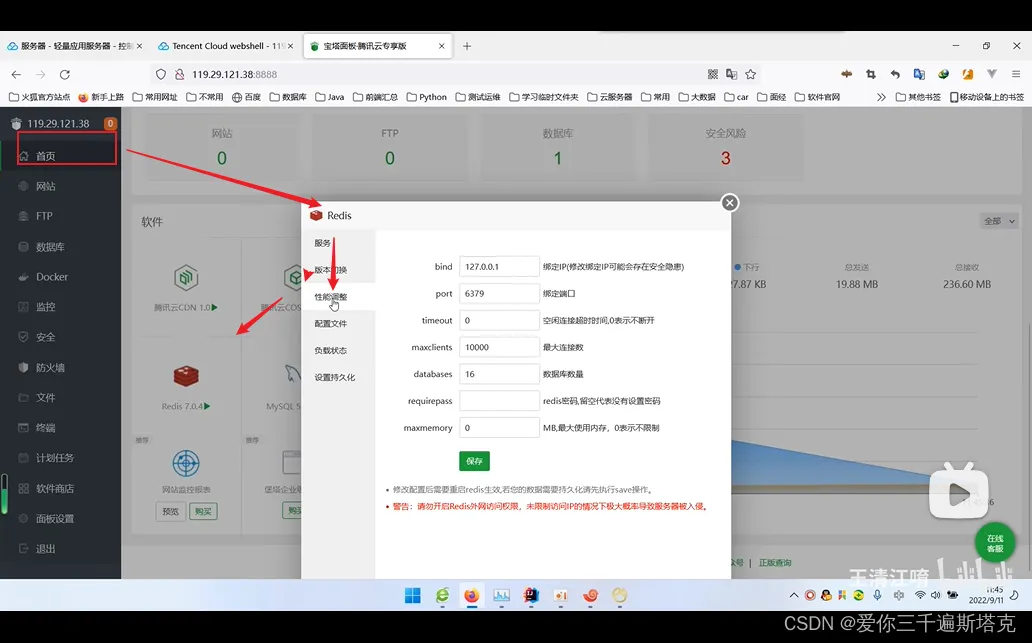Open the 负载状态 tab

click(x=338, y=351)
